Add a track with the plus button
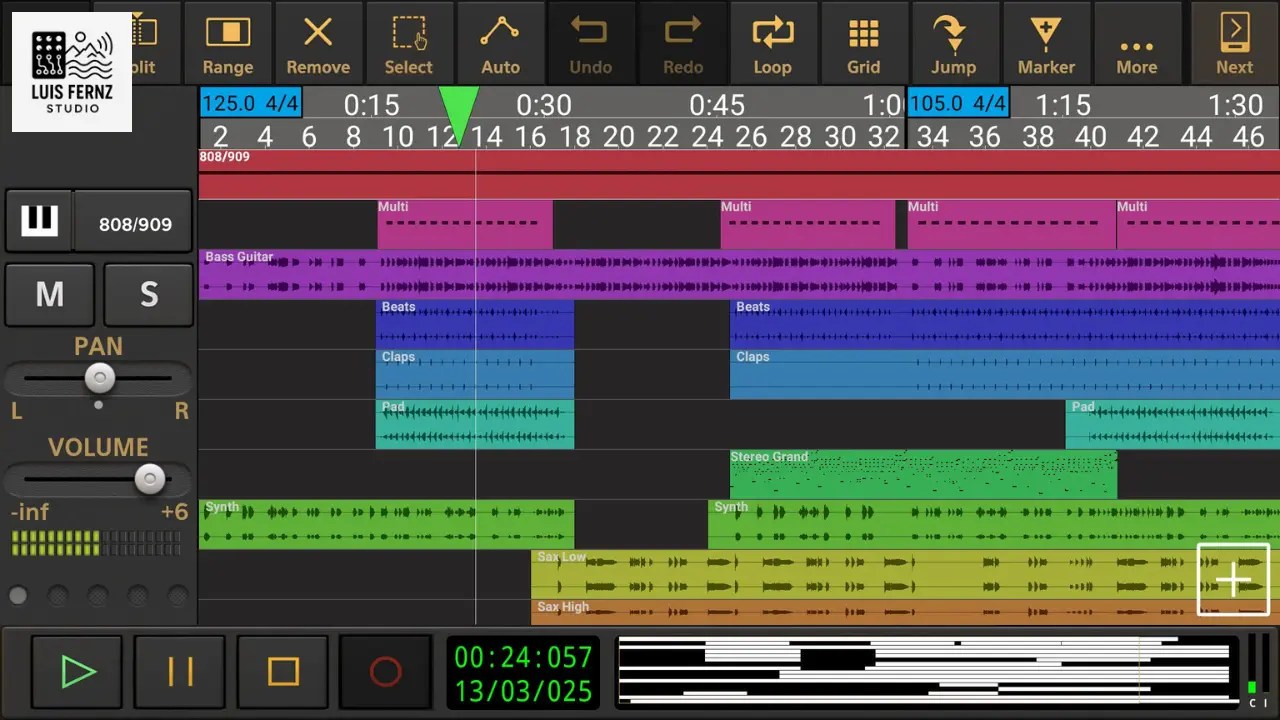This screenshot has width=1280, height=720. pos(1233,580)
